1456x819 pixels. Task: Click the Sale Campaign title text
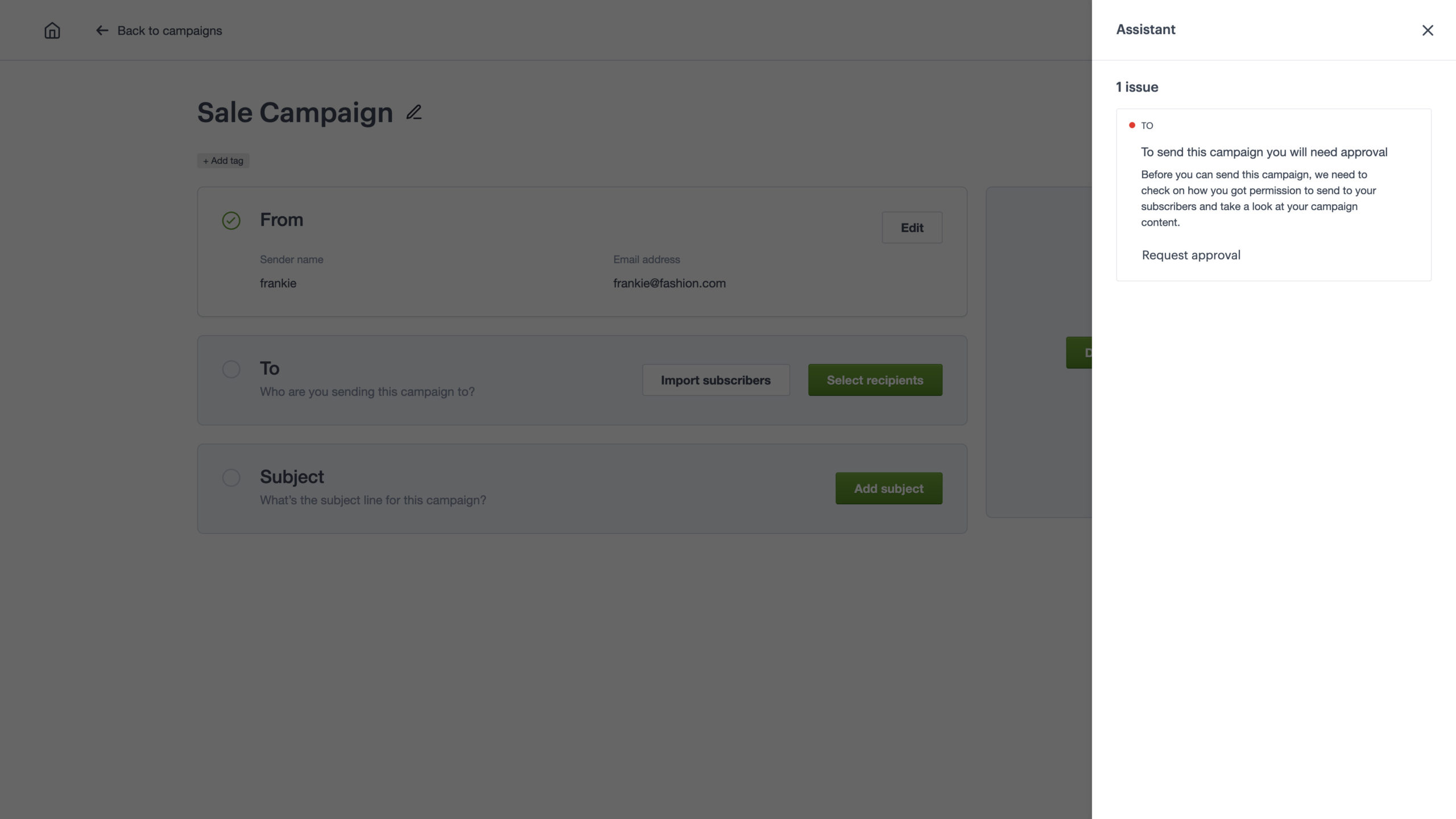(x=295, y=113)
